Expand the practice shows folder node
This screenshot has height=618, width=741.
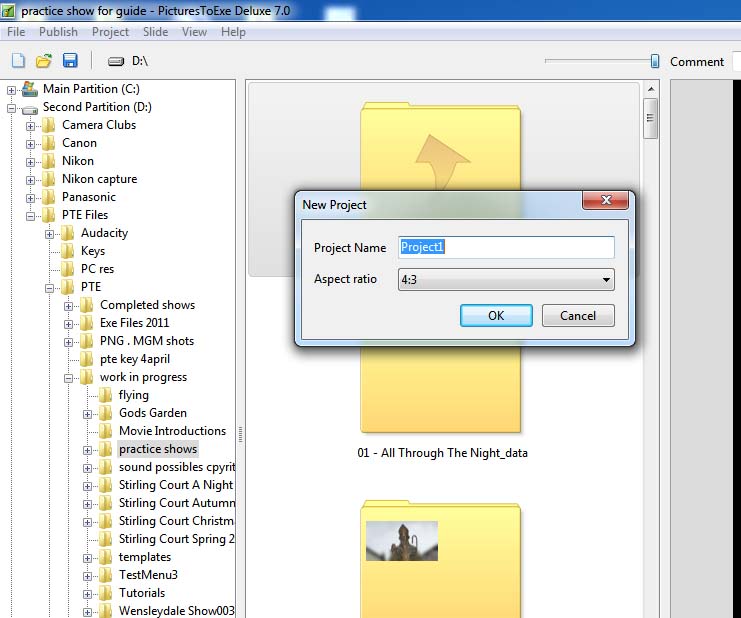tap(87, 450)
